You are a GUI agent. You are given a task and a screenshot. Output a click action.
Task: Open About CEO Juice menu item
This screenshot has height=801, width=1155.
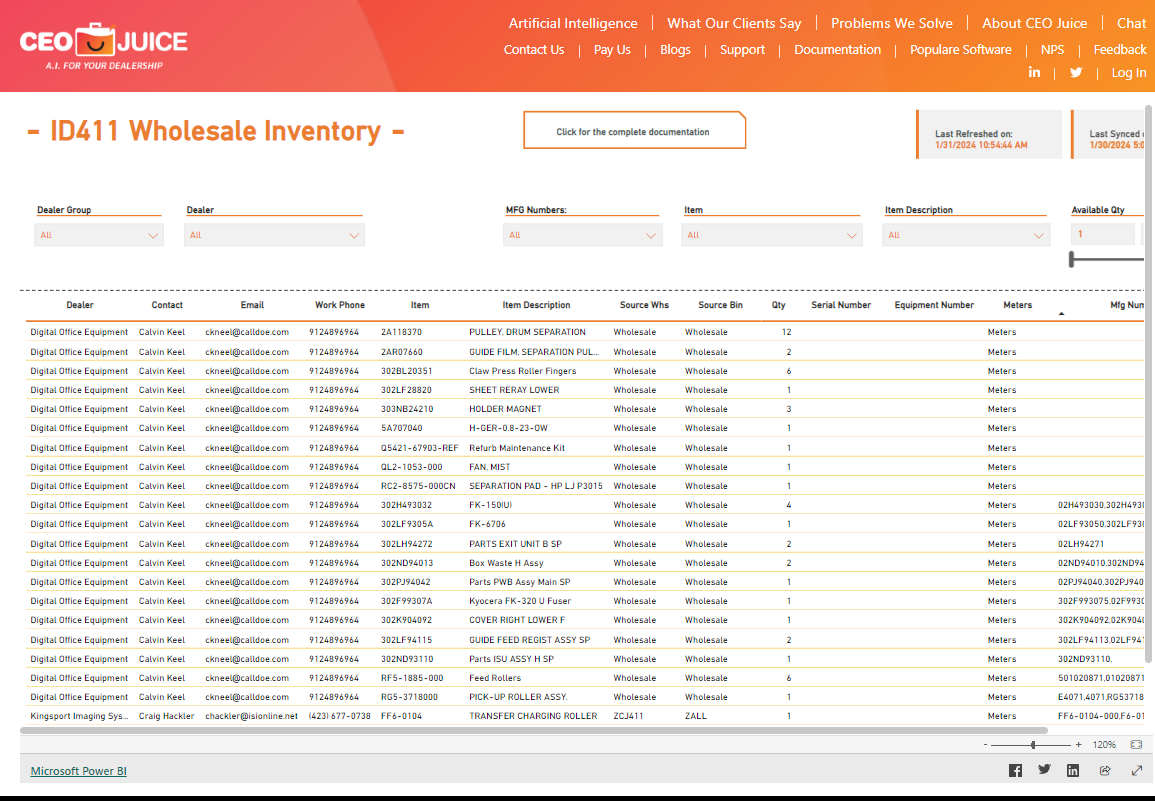1034,24
